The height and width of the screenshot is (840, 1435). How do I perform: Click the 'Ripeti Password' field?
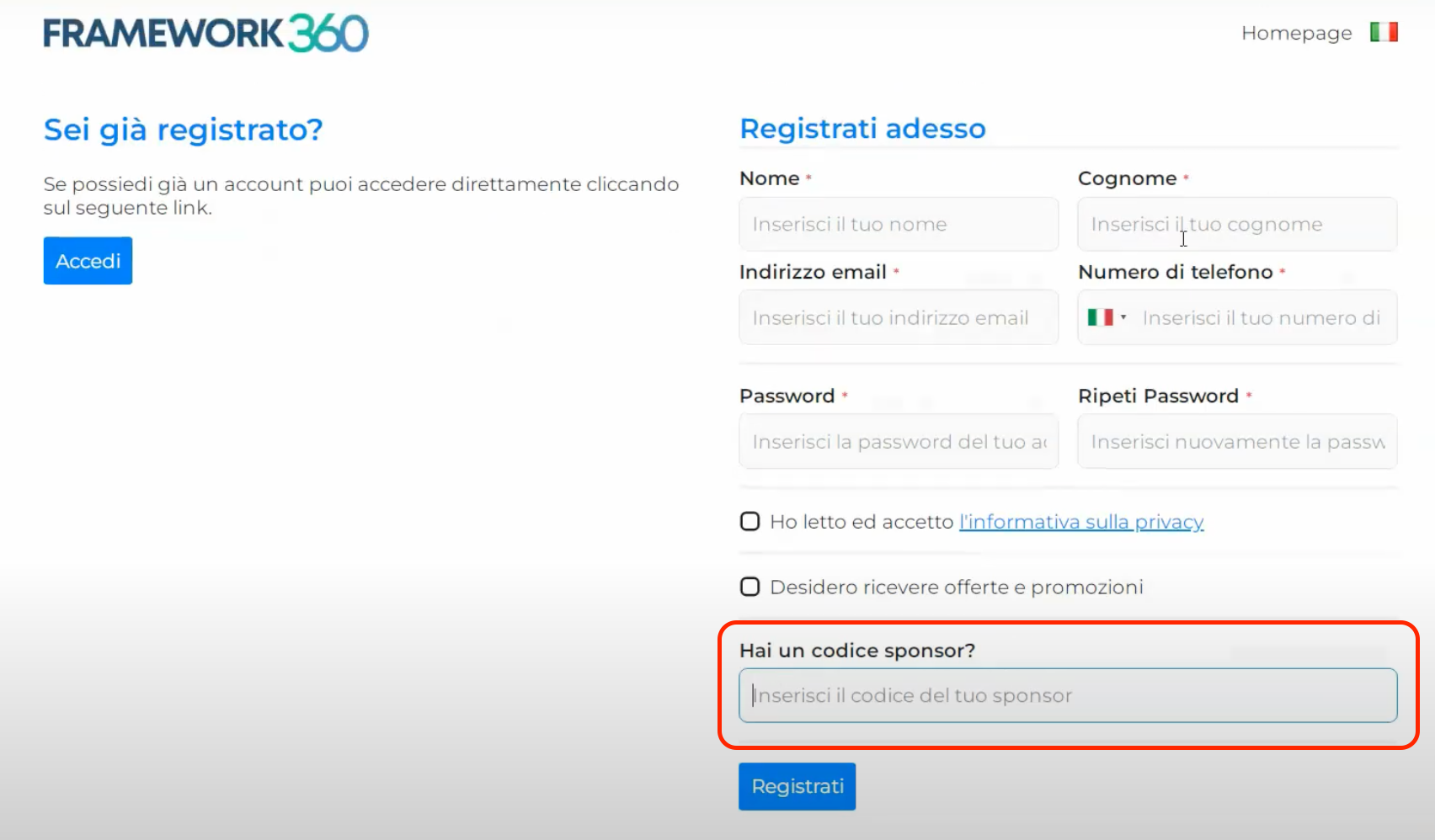pos(1235,441)
